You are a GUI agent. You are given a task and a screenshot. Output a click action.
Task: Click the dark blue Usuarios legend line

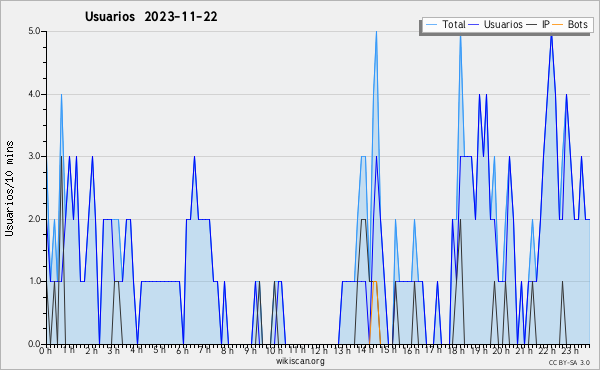pyautogui.click(x=474, y=25)
